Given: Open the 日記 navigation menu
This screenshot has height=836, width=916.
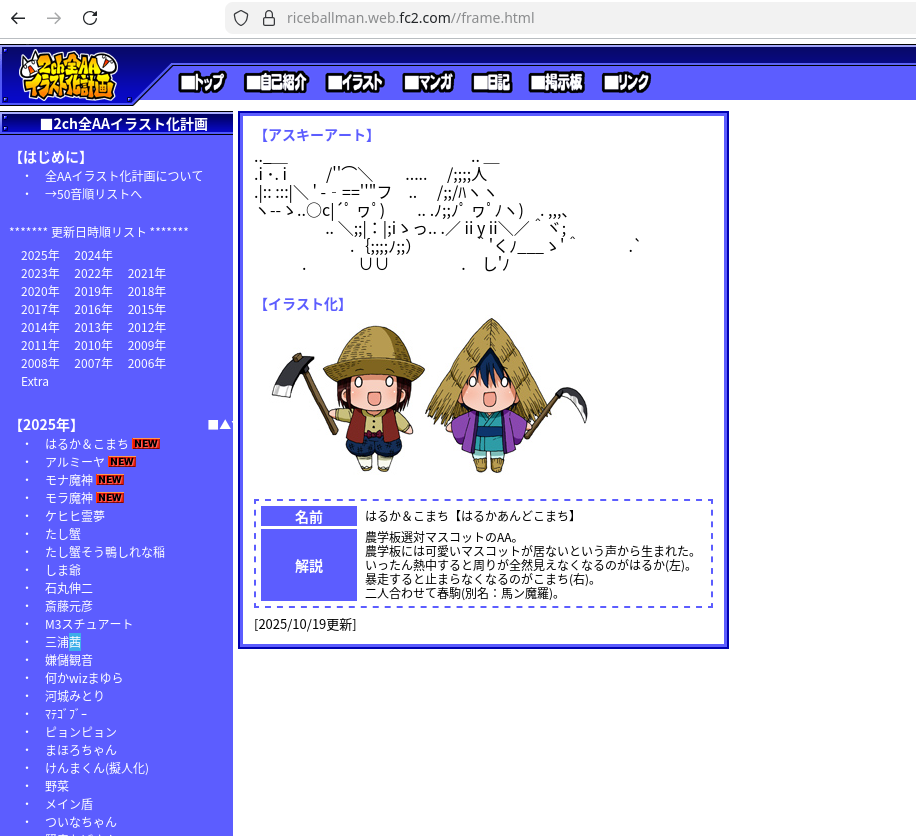Looking at the screenshot, I should point(491,82).
